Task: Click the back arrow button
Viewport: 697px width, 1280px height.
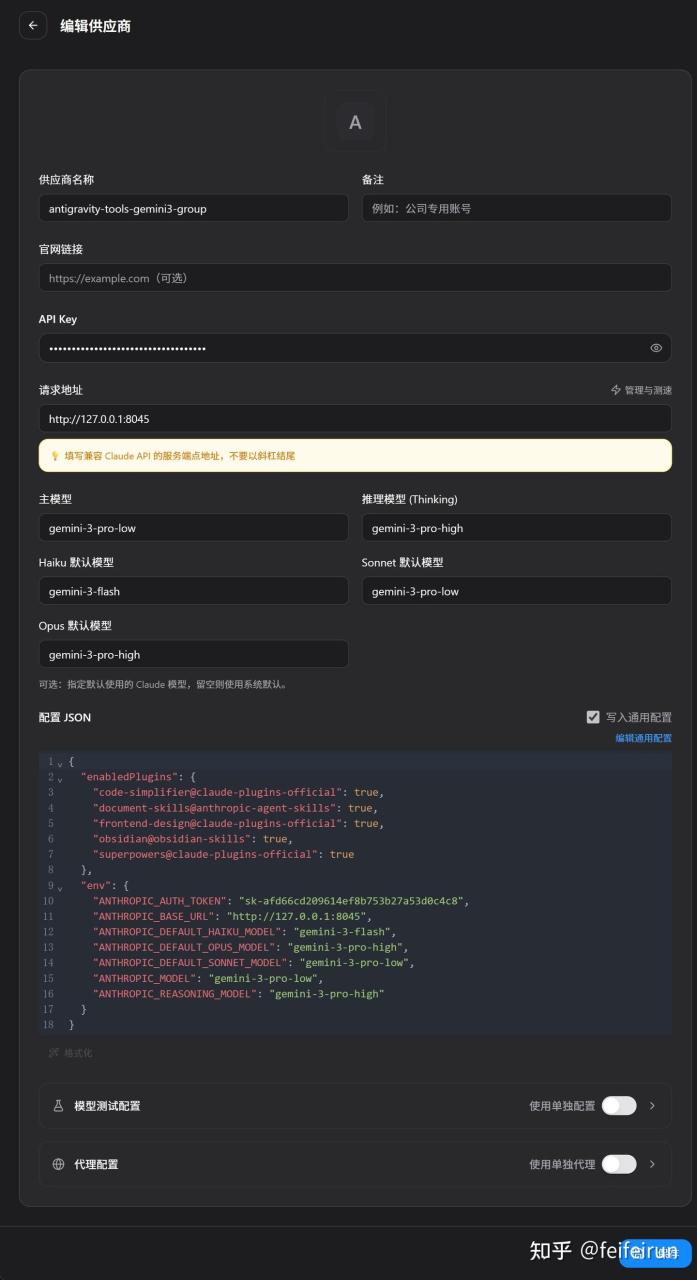Action: (33, 26)
